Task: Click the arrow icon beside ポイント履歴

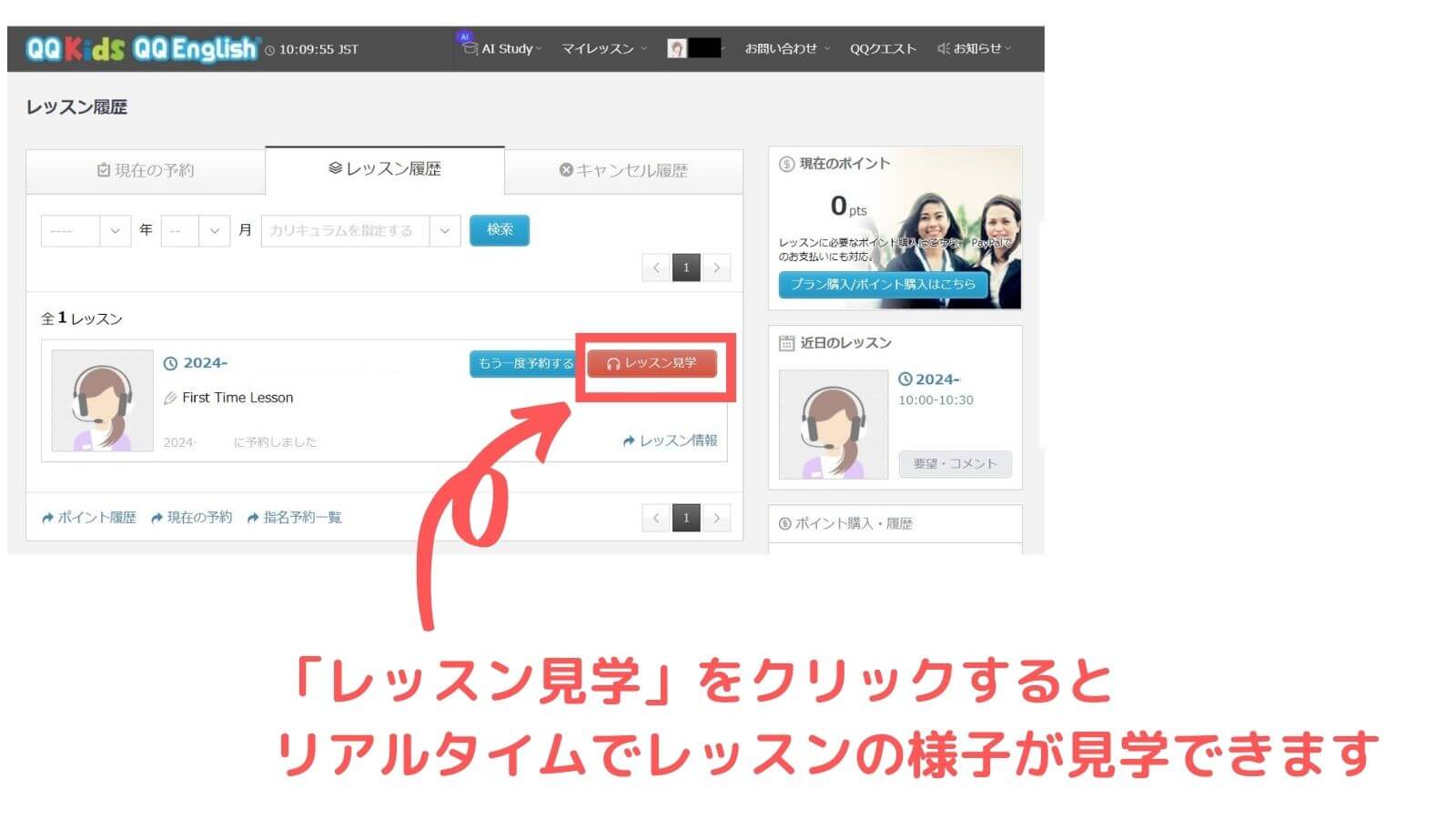Action: pyautogui.click(x=46, y=518)
